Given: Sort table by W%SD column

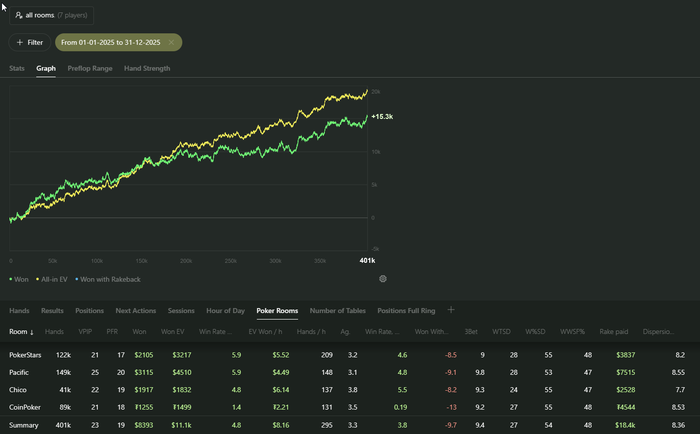Looking at the screenshot, I should click(535, 331).
